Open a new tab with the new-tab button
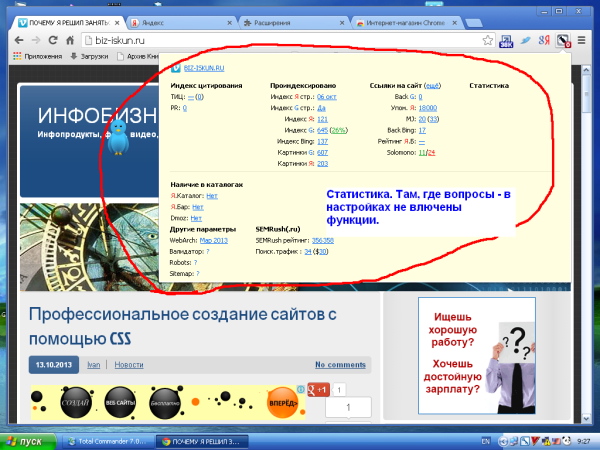The height and width of the screenshot is (450, 600). coord(474,23)
